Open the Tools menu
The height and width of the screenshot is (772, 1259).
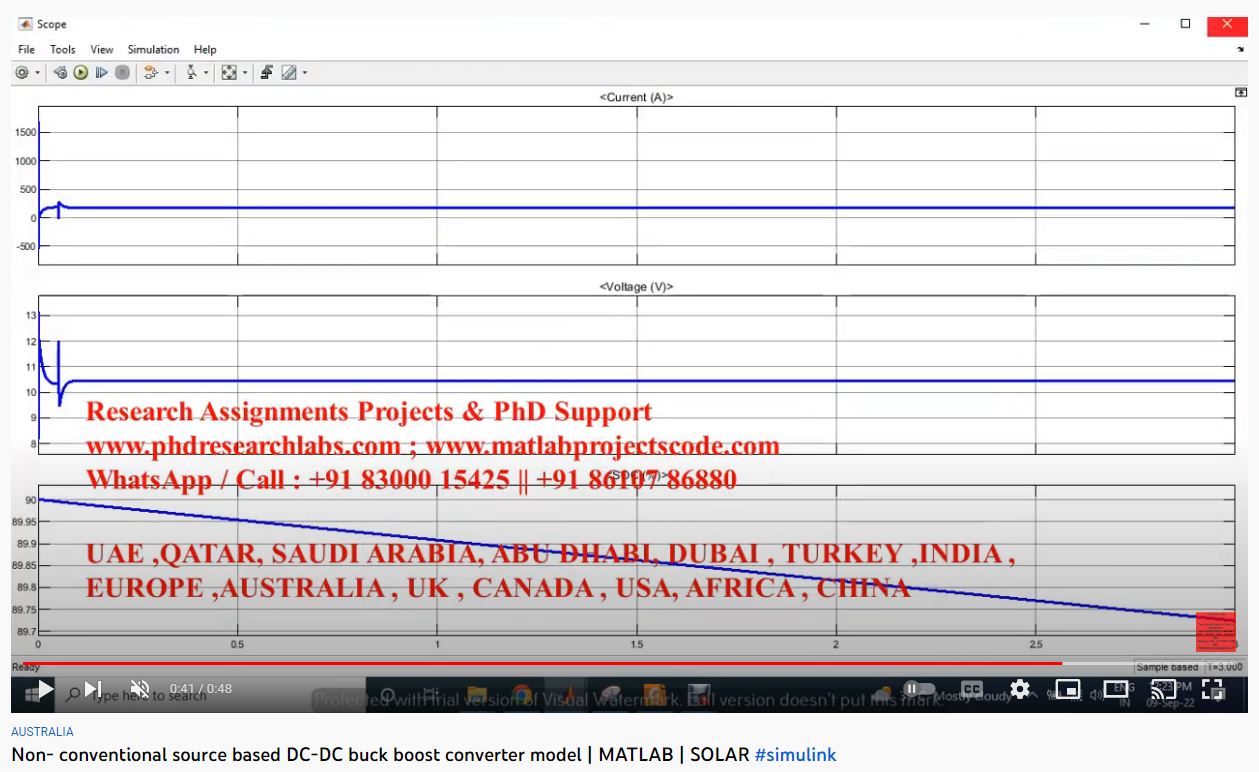(63, 49)
